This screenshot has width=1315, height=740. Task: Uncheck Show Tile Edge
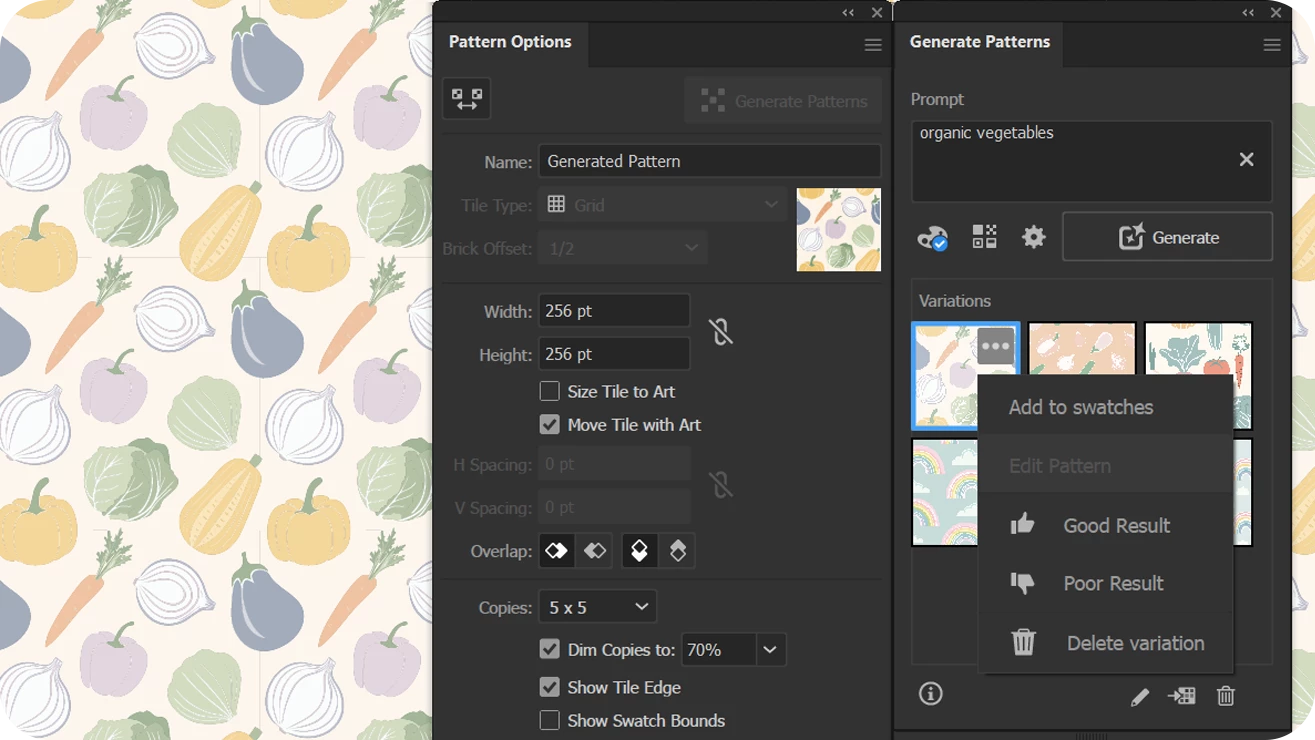pos(549,687)
